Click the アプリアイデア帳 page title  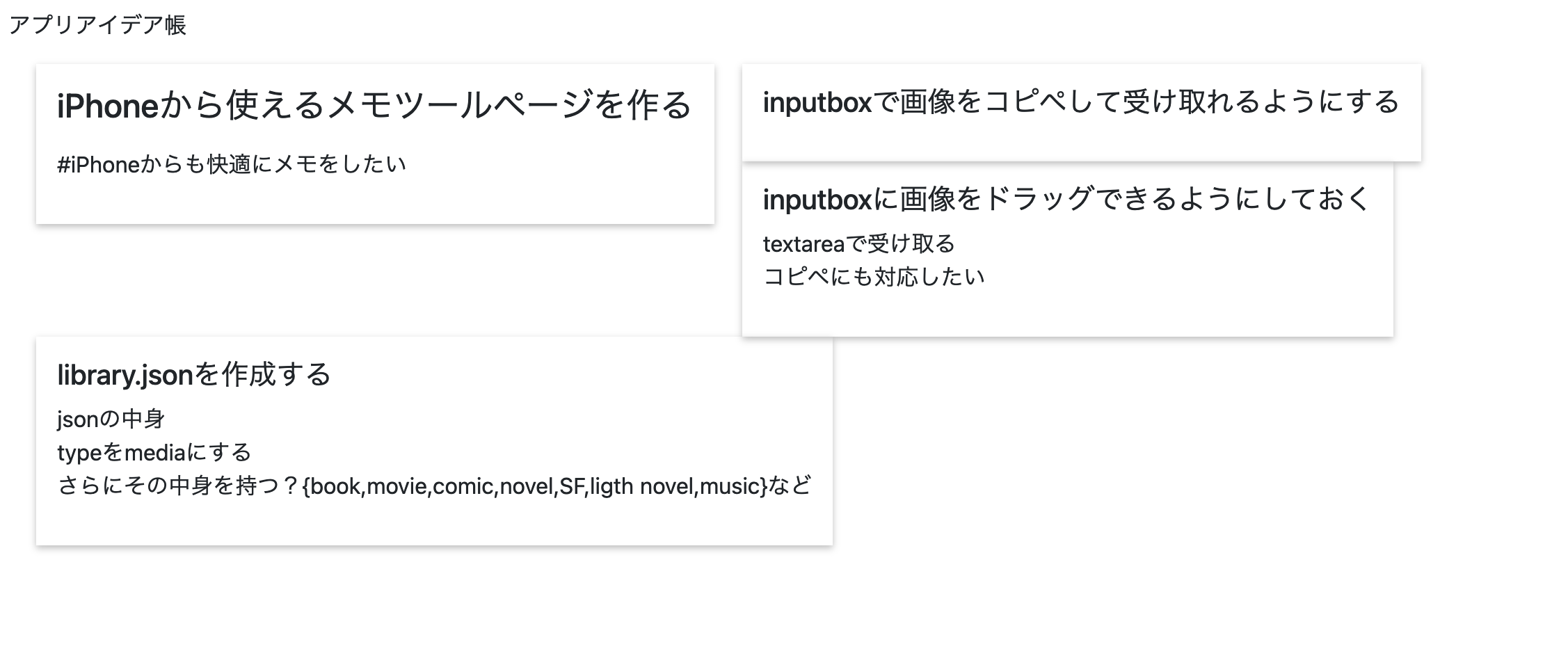pos(97,26)
